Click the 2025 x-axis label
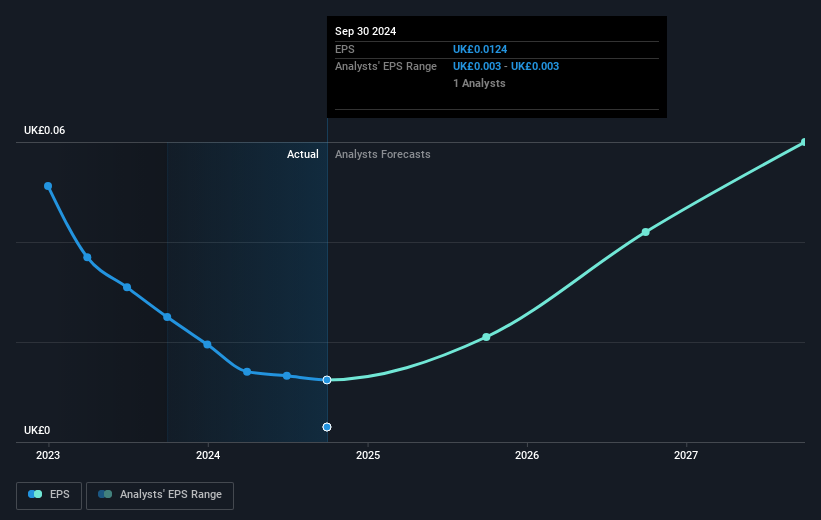Viewport: 821px width, 520px height. [368, 455]
